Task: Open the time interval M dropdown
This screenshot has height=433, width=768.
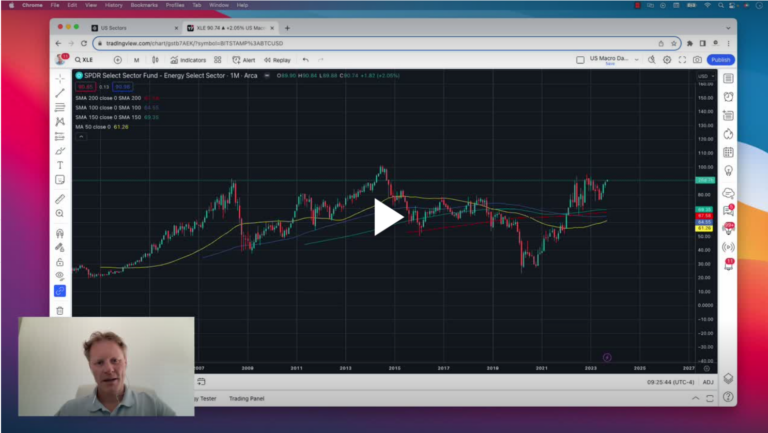Action: coord(136,60)
